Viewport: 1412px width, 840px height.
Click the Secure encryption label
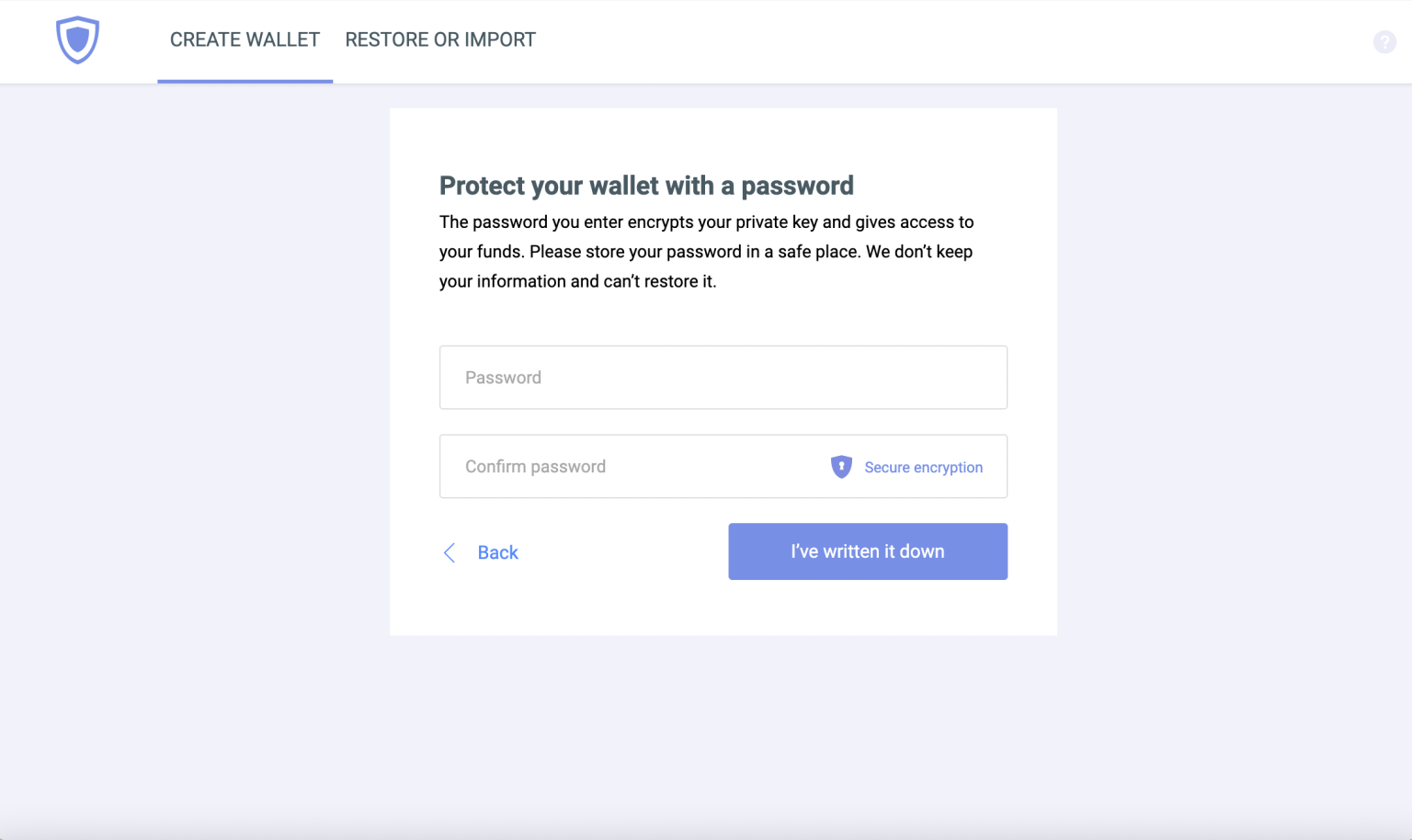pyautogui.click(x=923, y=467)
